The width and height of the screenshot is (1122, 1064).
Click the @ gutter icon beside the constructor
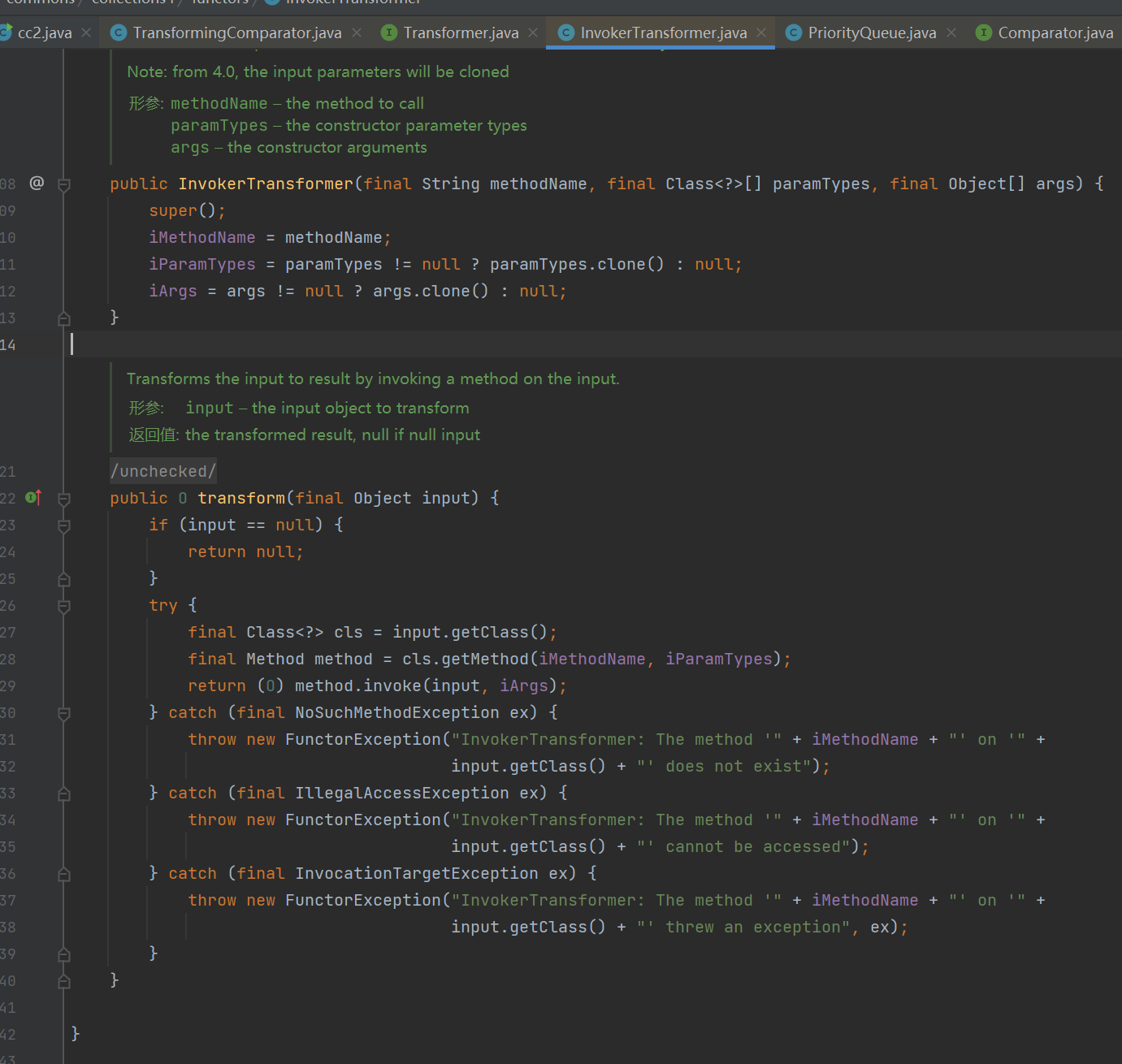tap(37, 183)
